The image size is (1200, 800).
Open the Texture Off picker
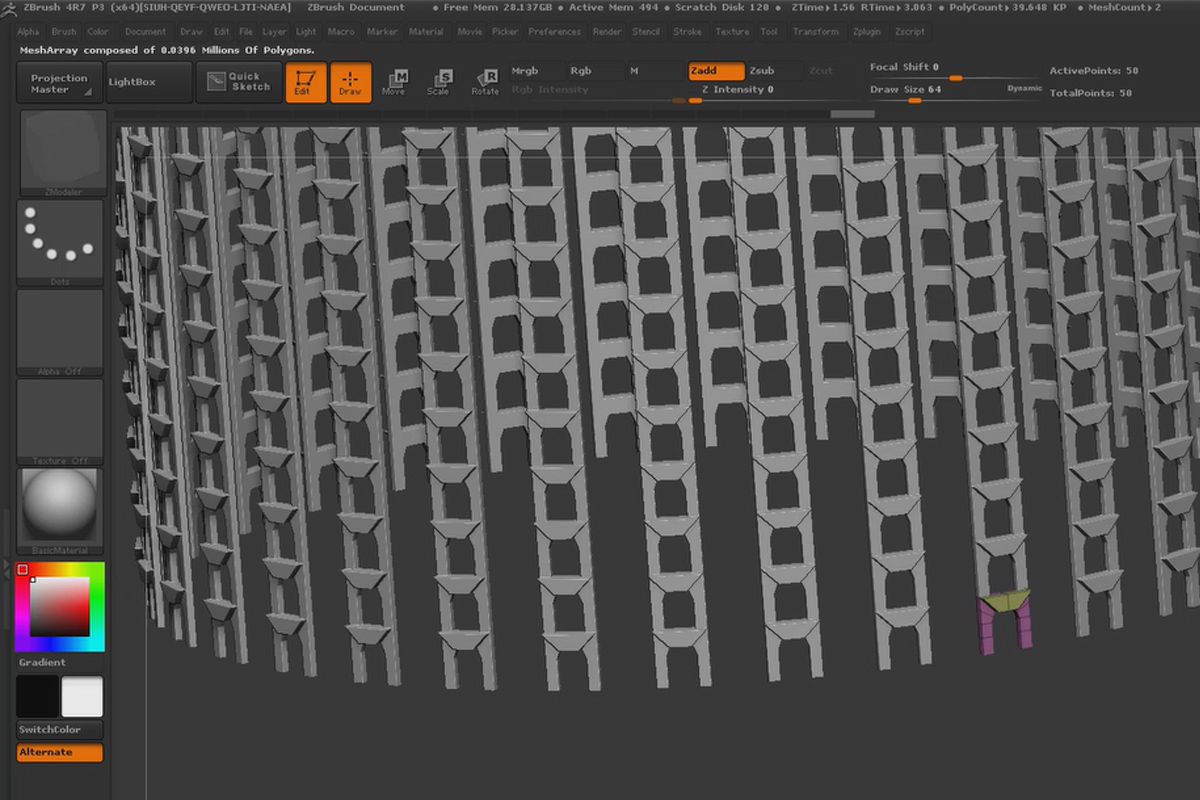pos(61,420)
